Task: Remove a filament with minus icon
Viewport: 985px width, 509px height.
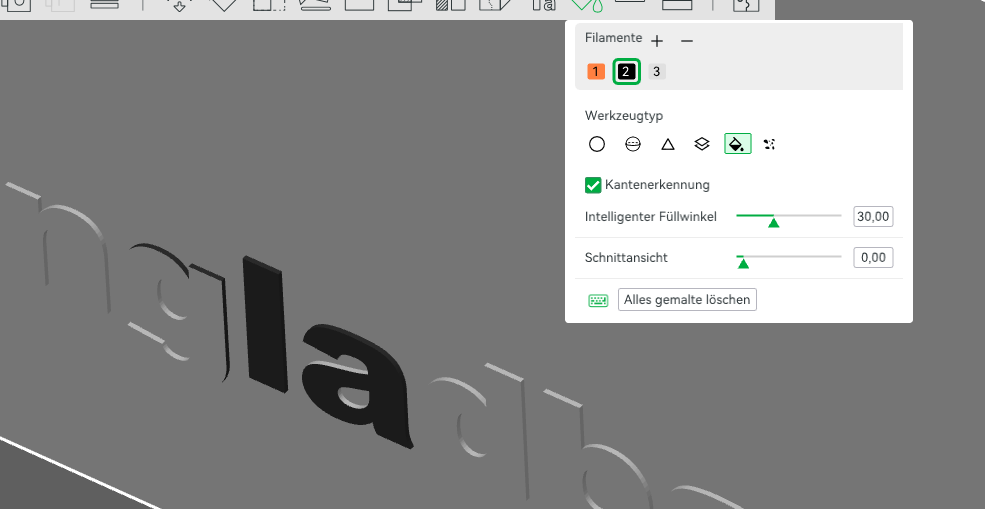Action: click(x=687, y=41)
